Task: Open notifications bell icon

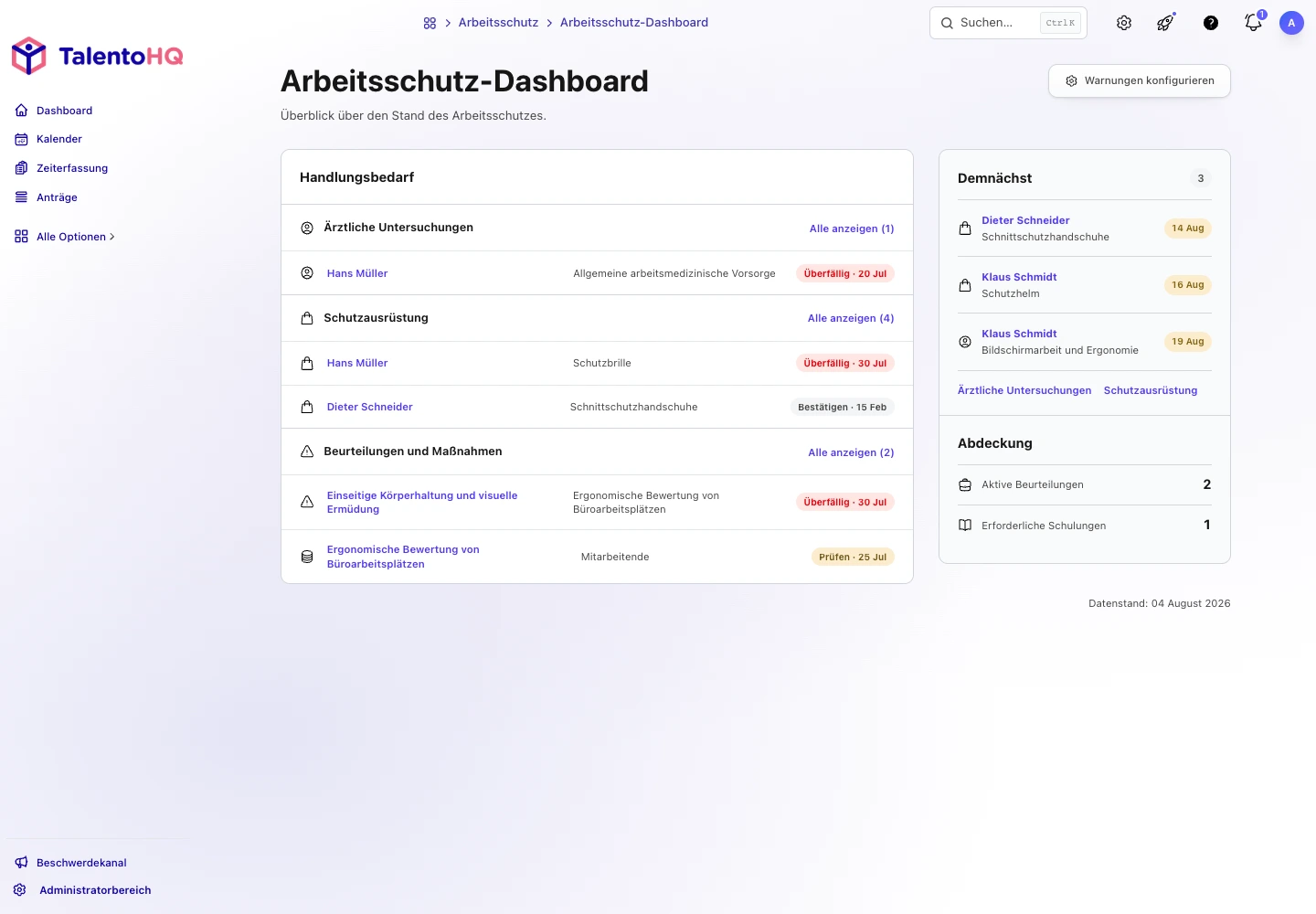Action: tap(1253, 23)
